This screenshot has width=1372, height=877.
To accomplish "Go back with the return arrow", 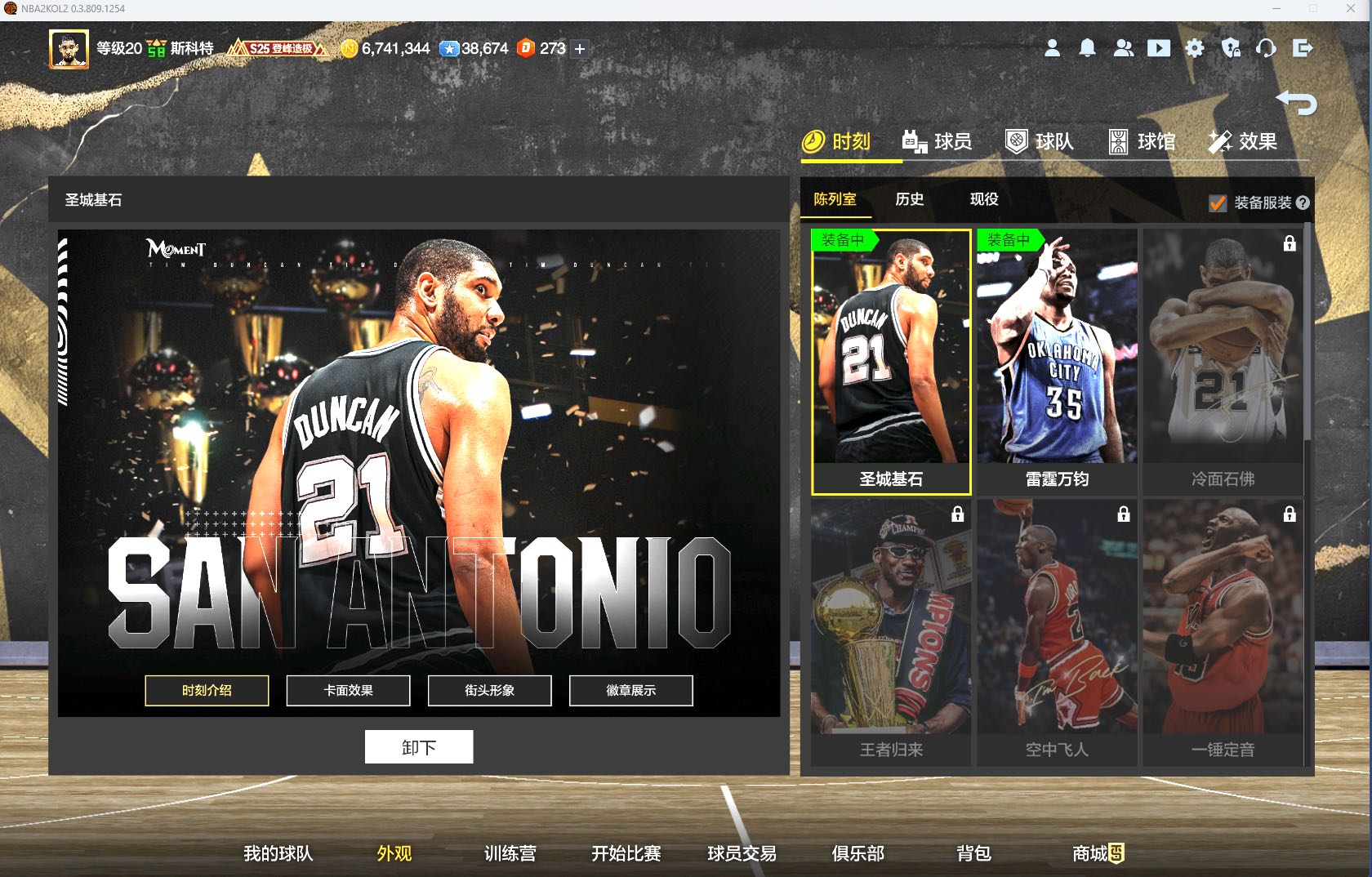I will (x=1296, y=103).
